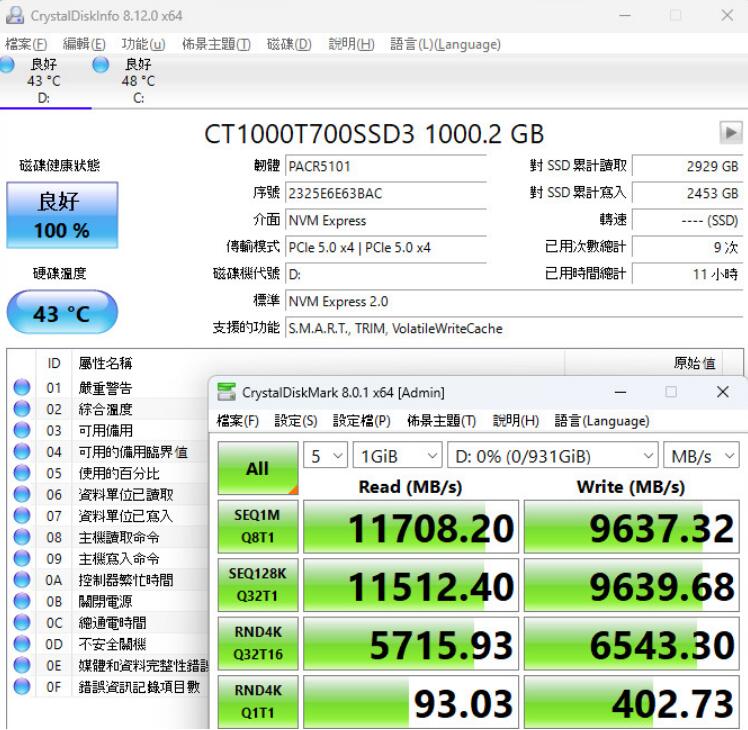Click the blue status orb for attribute 0A
The image size is (748, 730).
21,580
